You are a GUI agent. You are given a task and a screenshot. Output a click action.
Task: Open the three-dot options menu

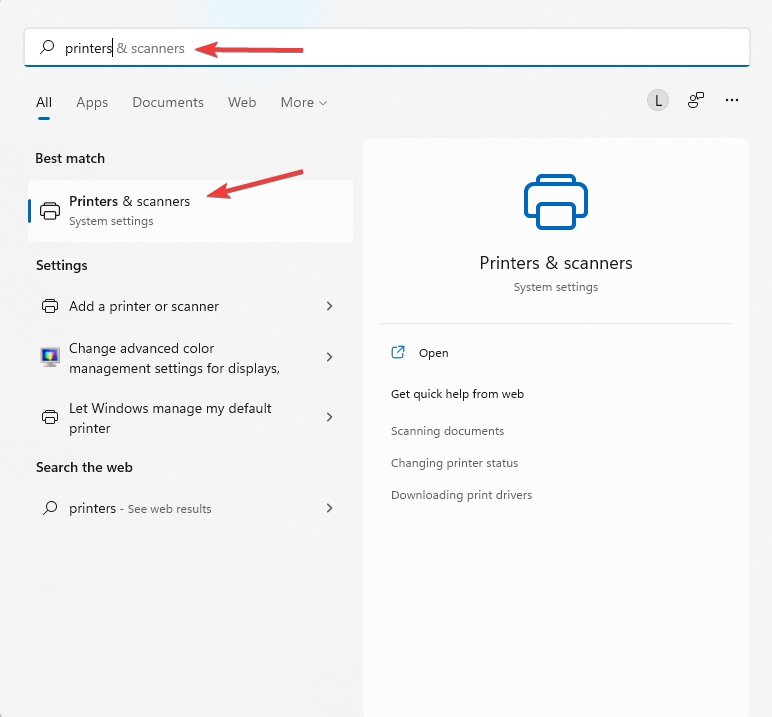pos(732,100)
